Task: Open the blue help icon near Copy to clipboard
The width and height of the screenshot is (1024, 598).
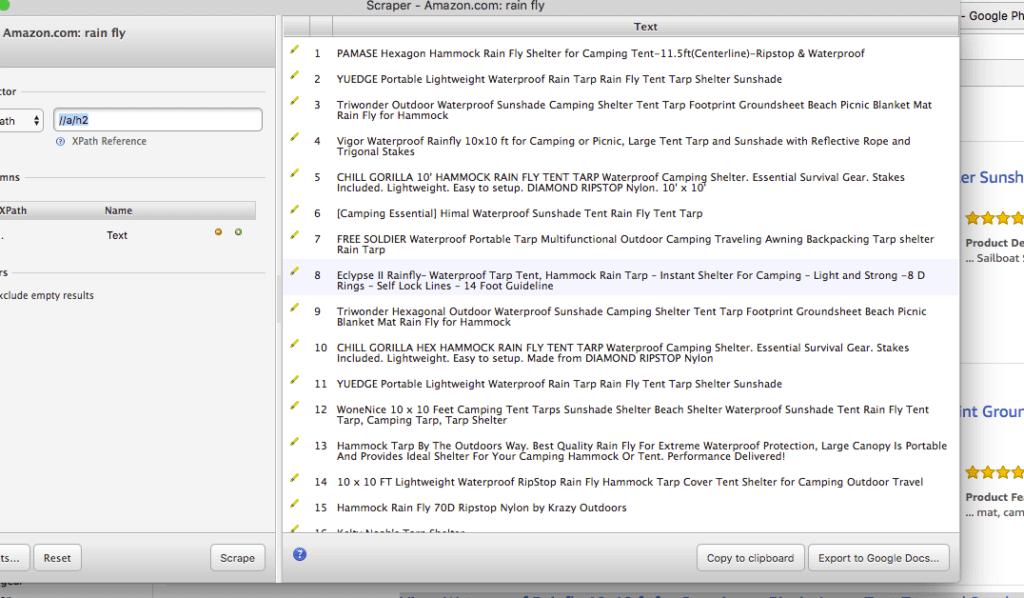Action: tap(300, 554)
